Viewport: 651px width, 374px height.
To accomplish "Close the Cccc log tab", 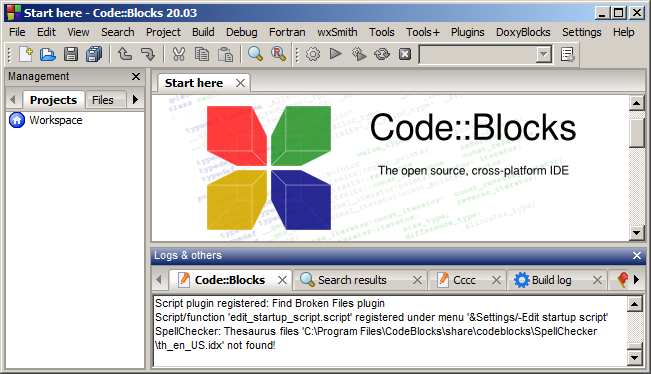I will [x=496, y=280].
